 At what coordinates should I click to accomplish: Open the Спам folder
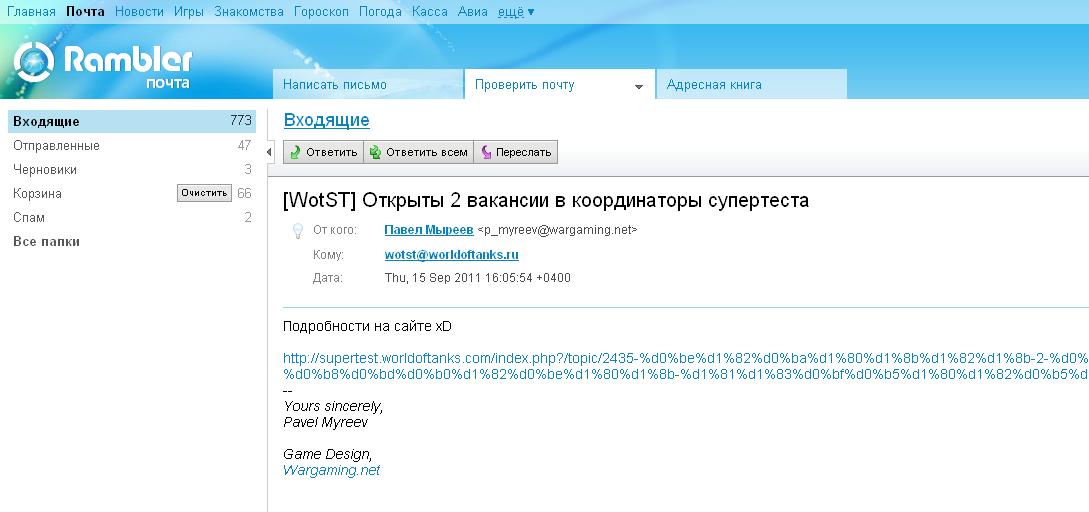[29, 217]
